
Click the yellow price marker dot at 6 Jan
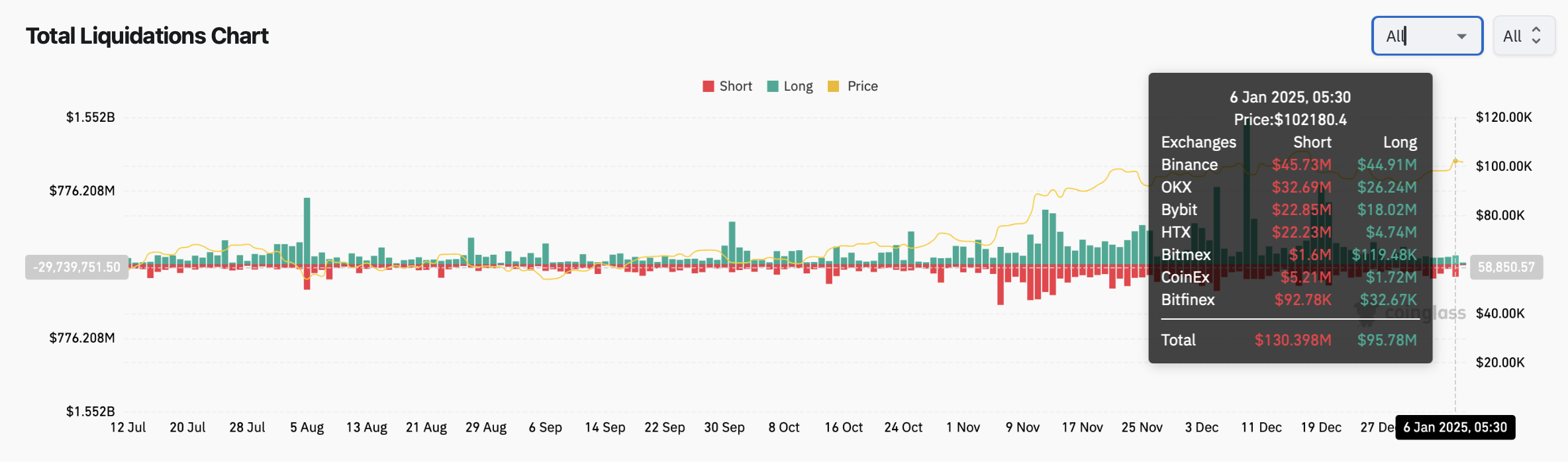(x=1455, y=162)
